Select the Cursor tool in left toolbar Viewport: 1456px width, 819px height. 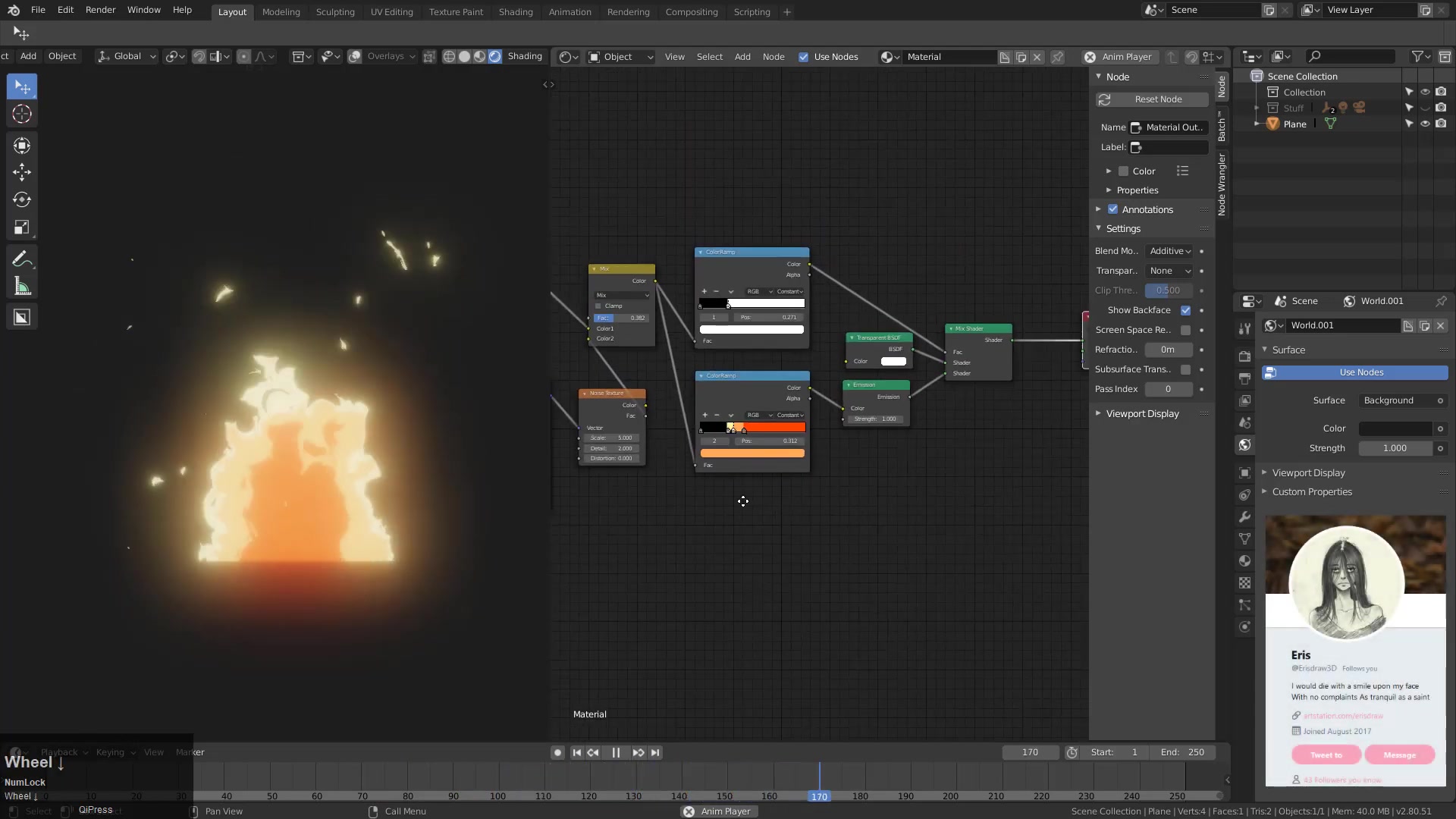coord(21,115)
